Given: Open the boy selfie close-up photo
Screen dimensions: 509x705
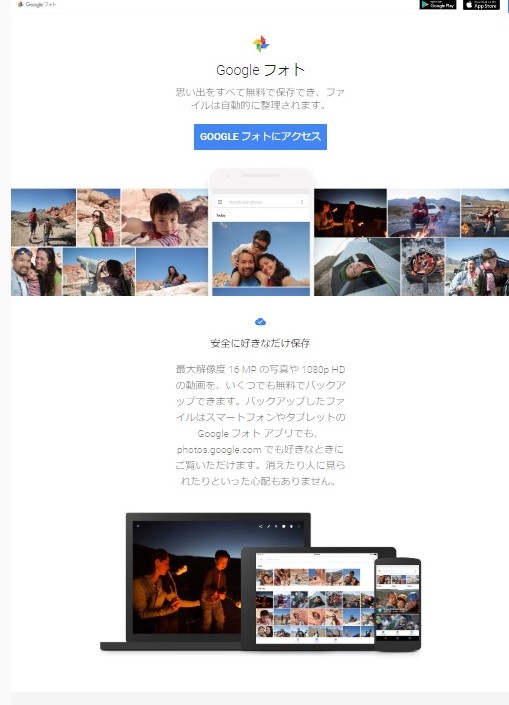Looking at the screenshot, I should coord(165,217).
